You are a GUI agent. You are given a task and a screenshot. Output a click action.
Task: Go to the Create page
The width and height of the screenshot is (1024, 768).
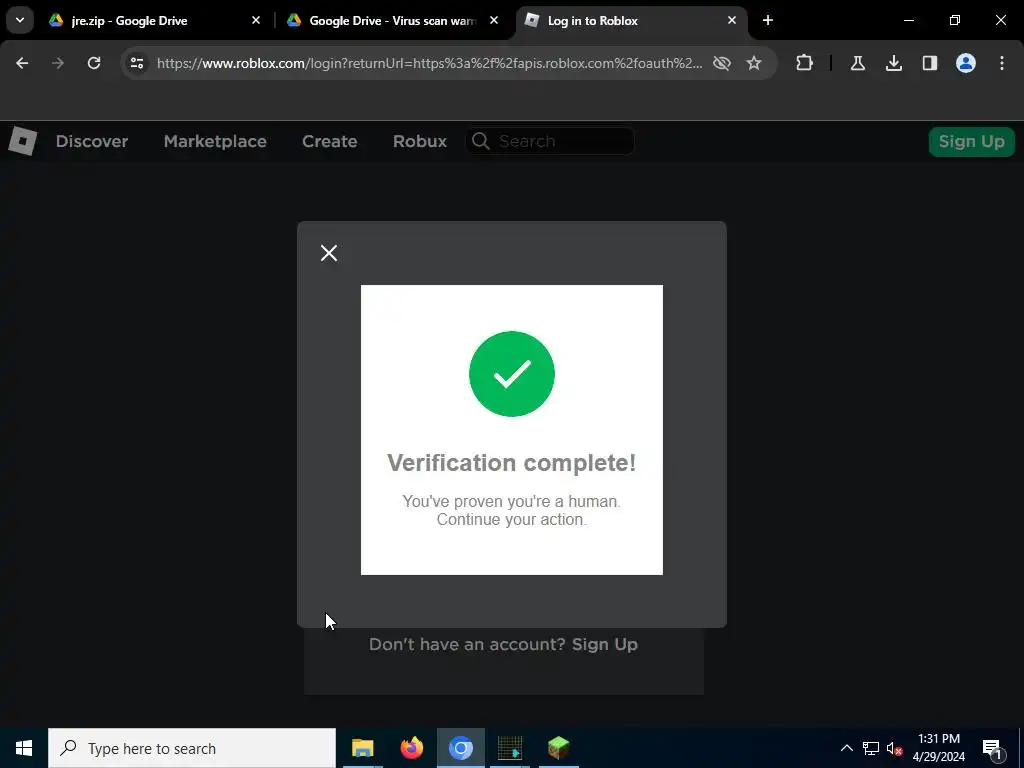pos(329,141)
